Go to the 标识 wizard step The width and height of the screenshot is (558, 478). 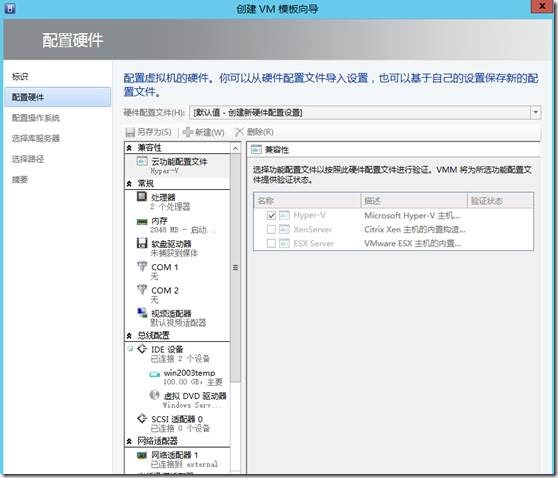coord(20,77)
